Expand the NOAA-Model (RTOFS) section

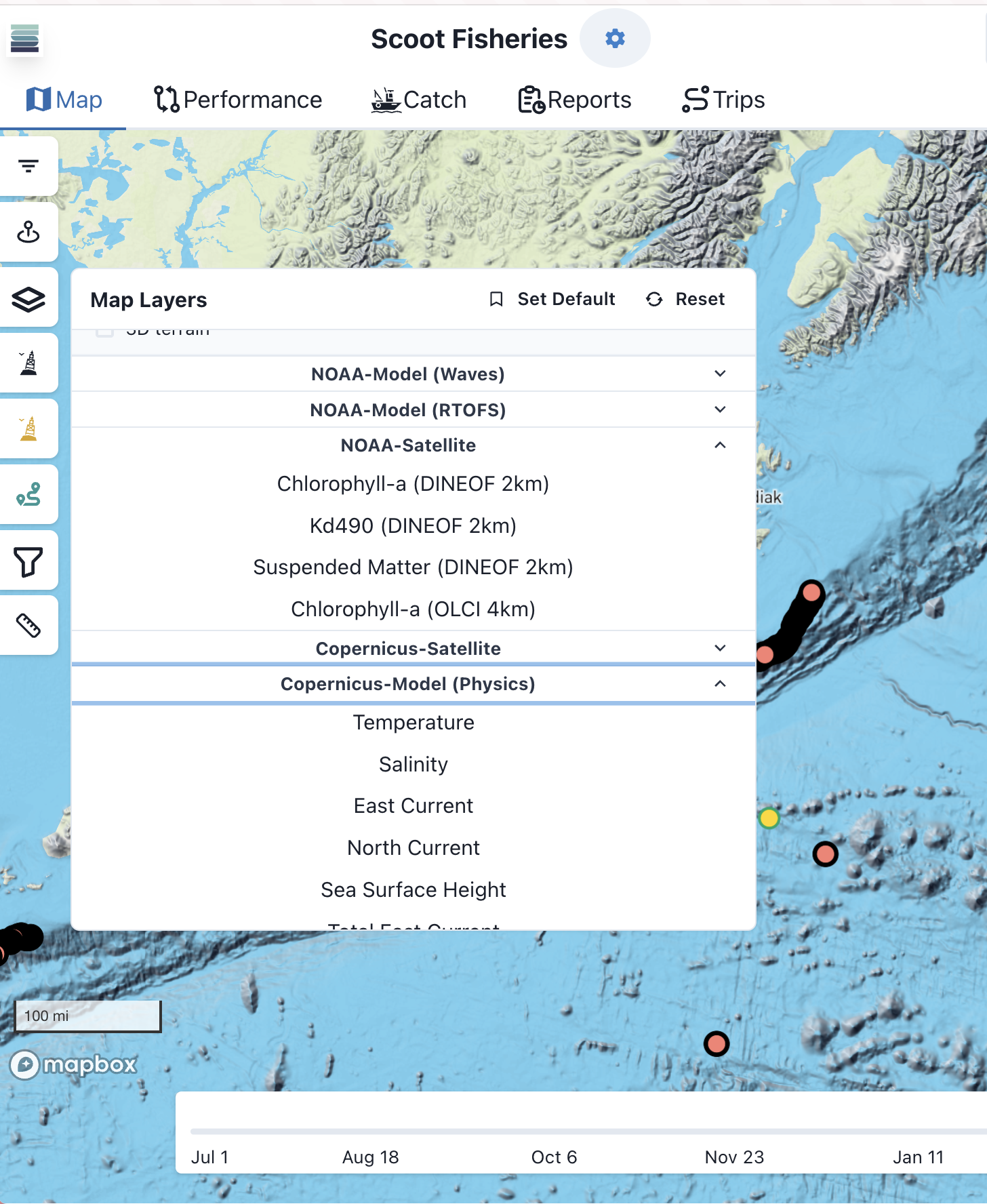[x=414, y=410]
